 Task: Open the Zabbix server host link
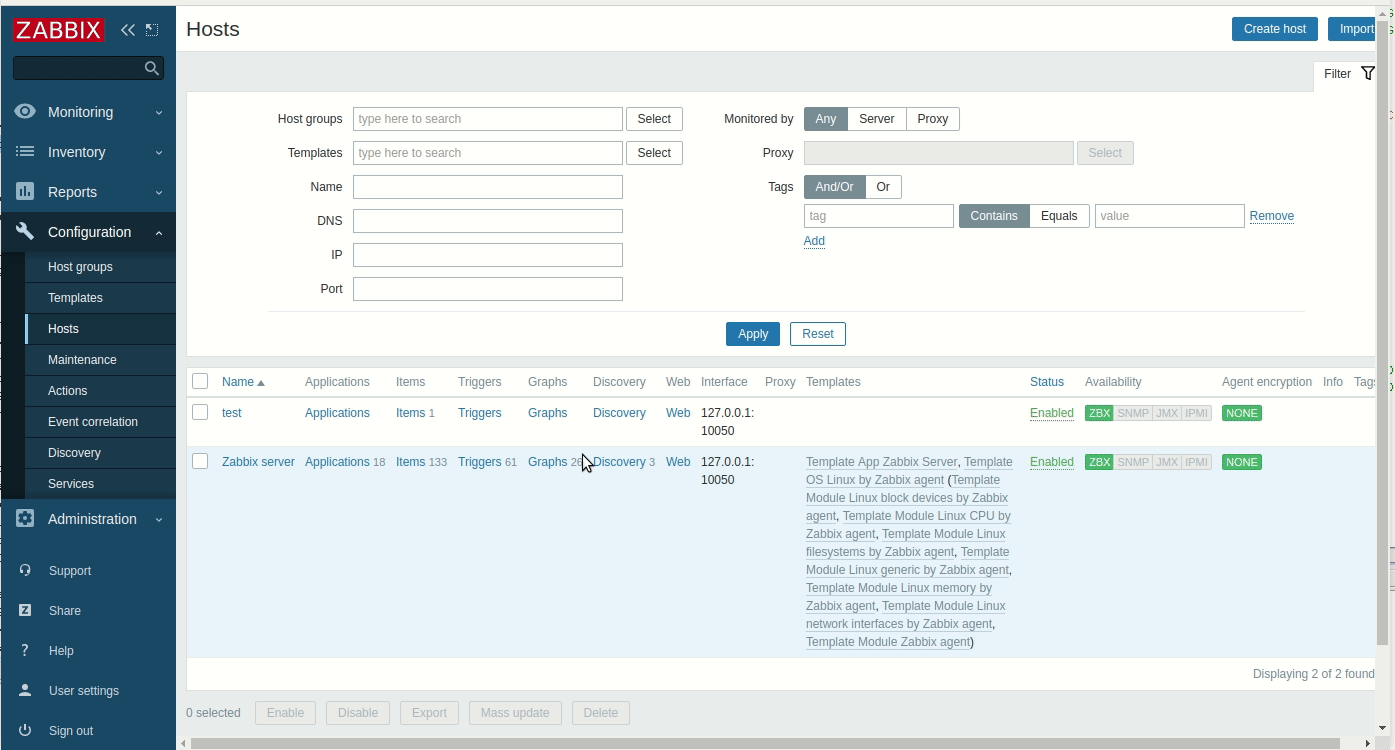[x=258, y=462]
